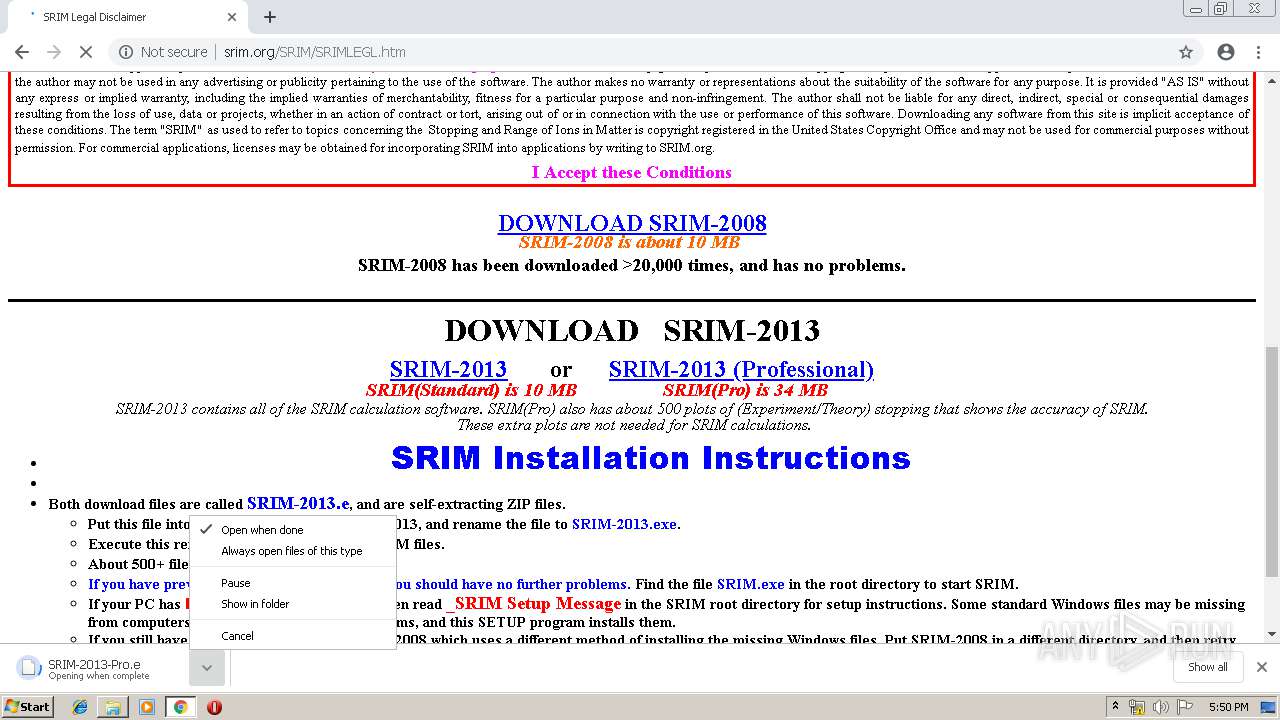Open the Windows Start menu
Viewport: 1280px width, 720px height.
tap(27, 706)
